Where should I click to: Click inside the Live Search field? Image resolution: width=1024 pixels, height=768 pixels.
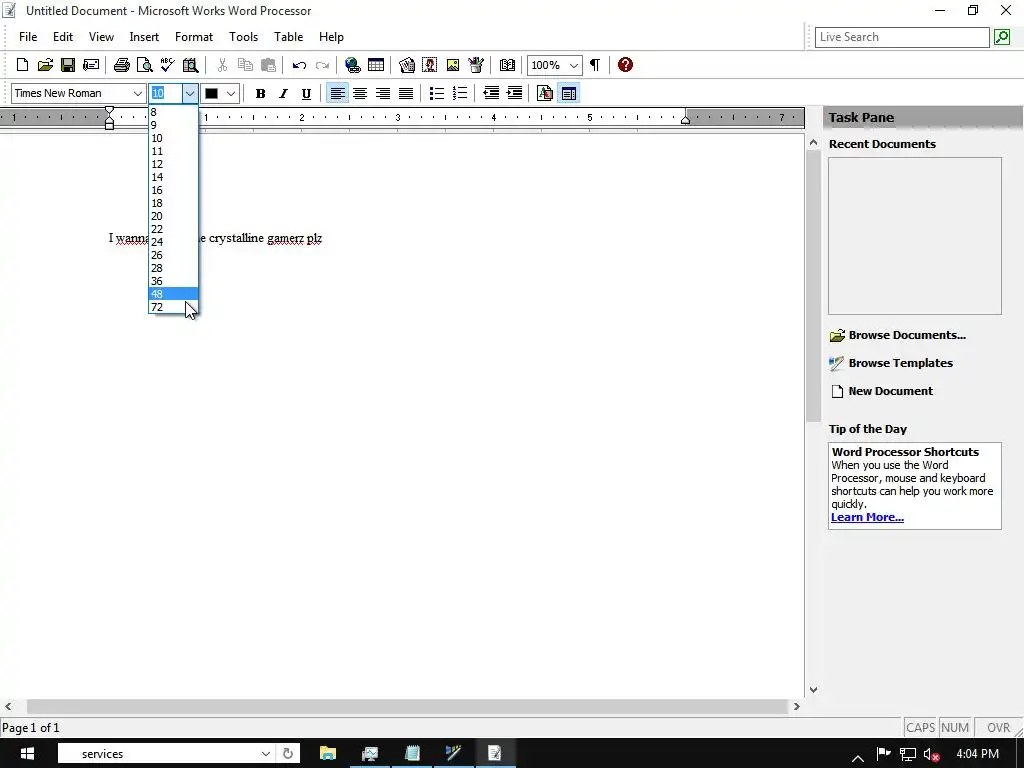[902, 37]
